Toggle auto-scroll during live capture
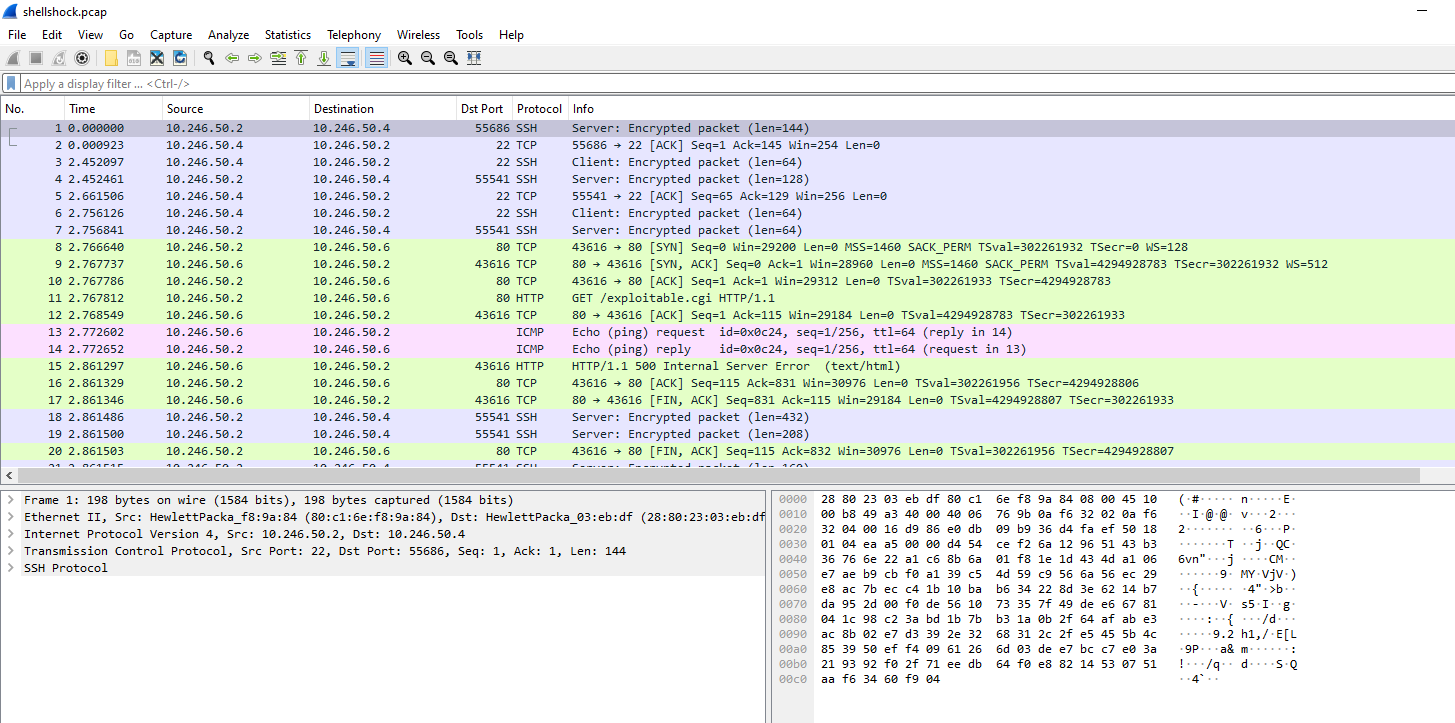This screenshot has width=1455, height=723. (348, 58)
